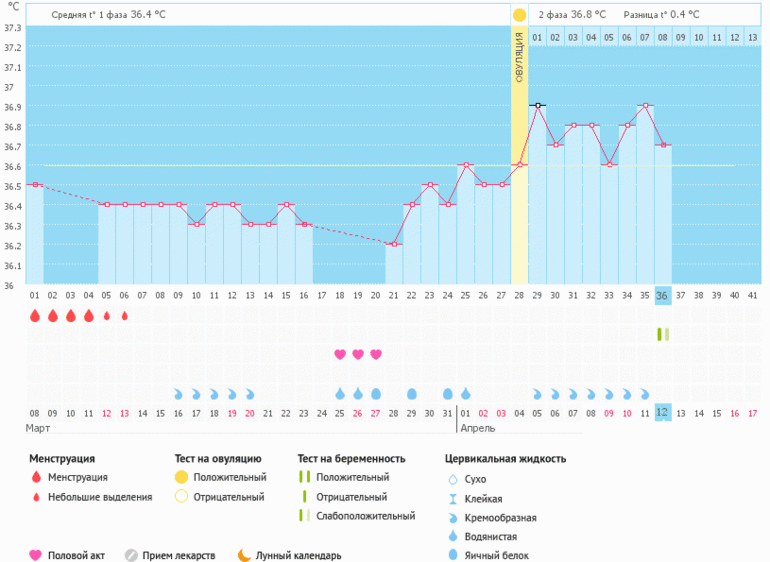Click the highlighted April date 12
The width and height of the screenshot is (770, 562).
coord(662,413)
